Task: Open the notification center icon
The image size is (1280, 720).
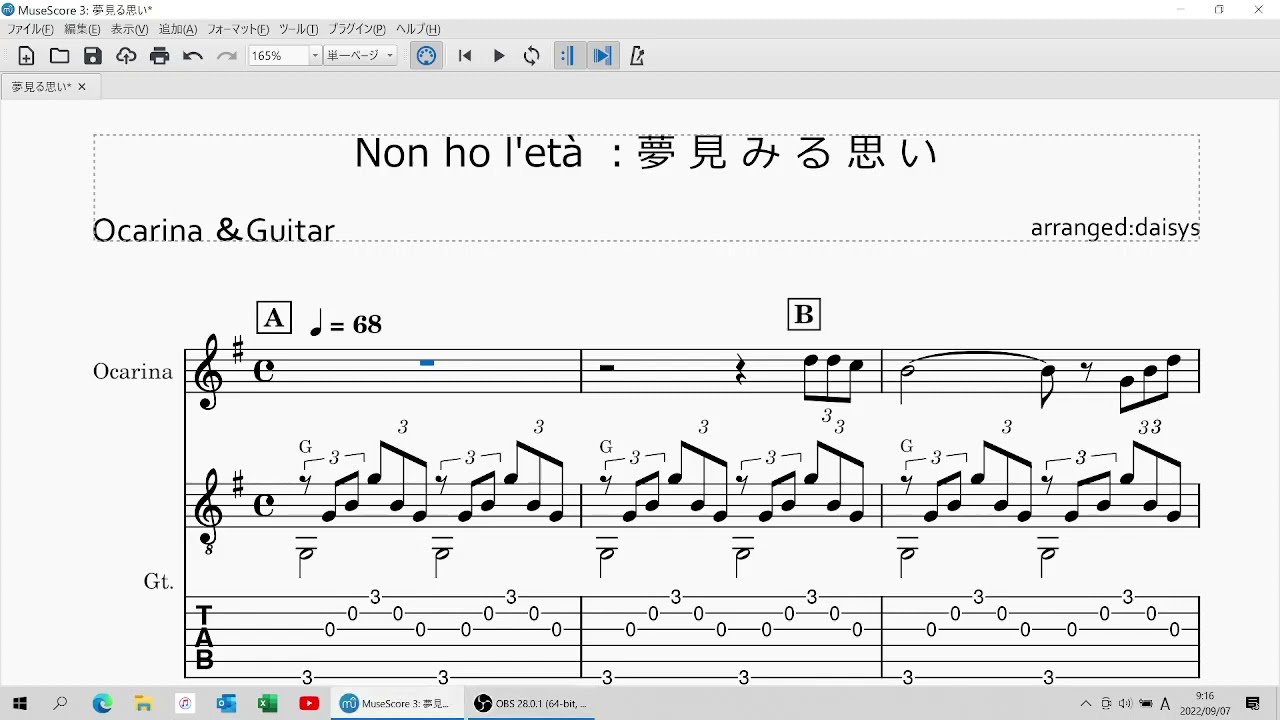Action: 1253,703
